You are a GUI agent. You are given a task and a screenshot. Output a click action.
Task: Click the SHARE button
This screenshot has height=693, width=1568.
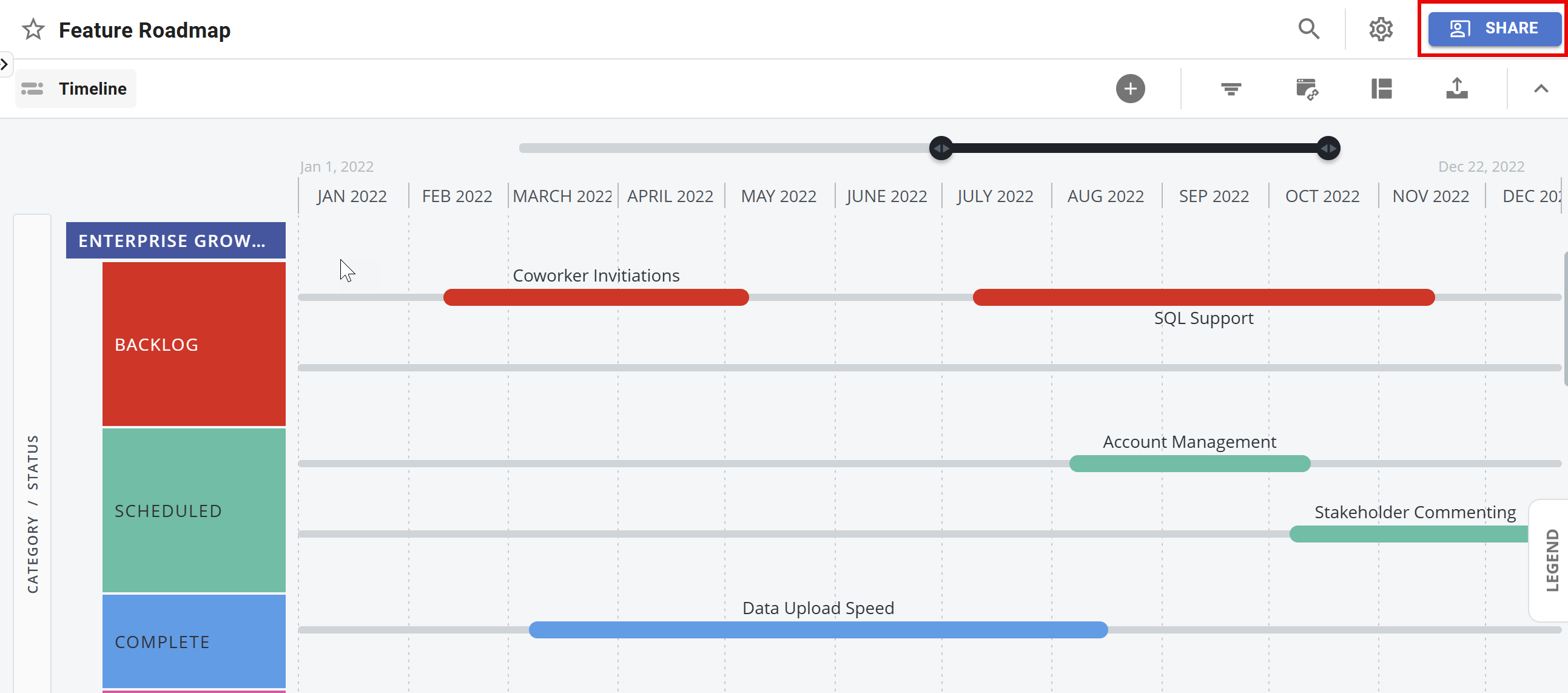click(1495, 28)
